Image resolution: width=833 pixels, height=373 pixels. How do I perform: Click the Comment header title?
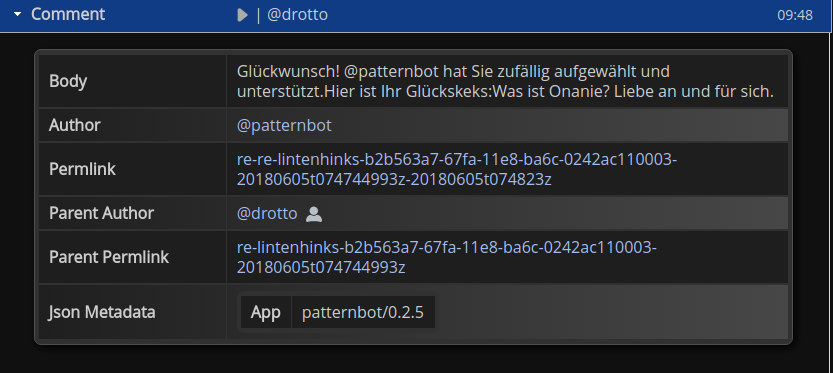click(68, 14)
